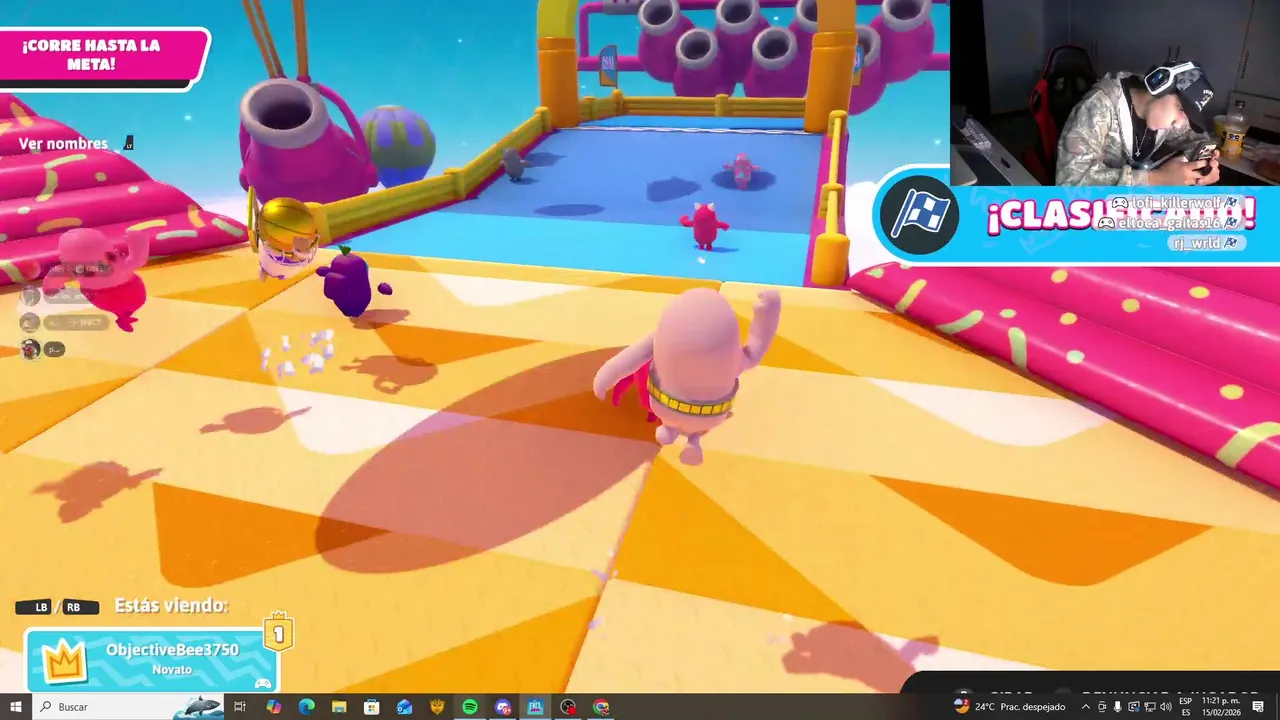This screenshot has height=720, width=1280.
Task: Click the streamer webcam overlay
Action: [x=1115, y=93]
